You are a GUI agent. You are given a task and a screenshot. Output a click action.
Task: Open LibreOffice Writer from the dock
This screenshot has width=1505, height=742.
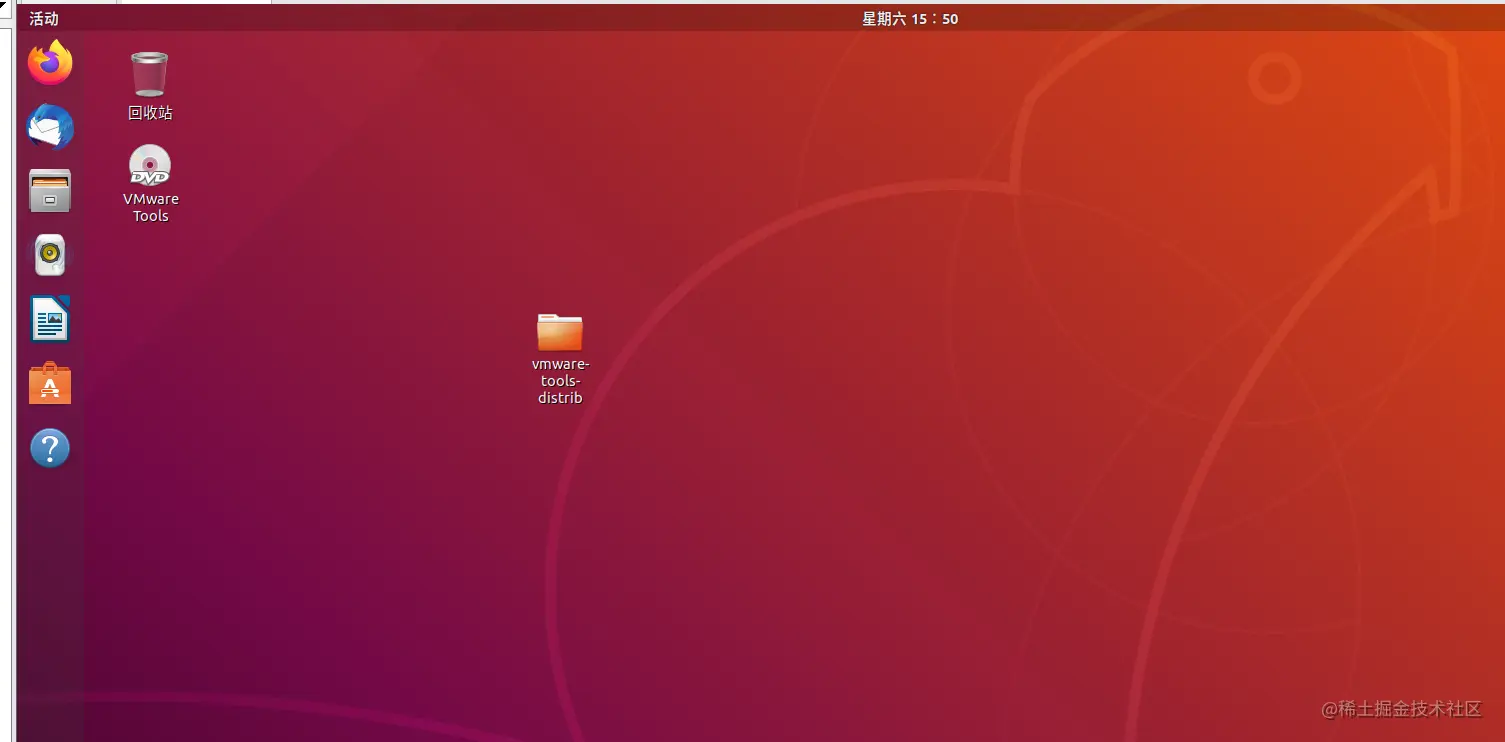[50, 319]
